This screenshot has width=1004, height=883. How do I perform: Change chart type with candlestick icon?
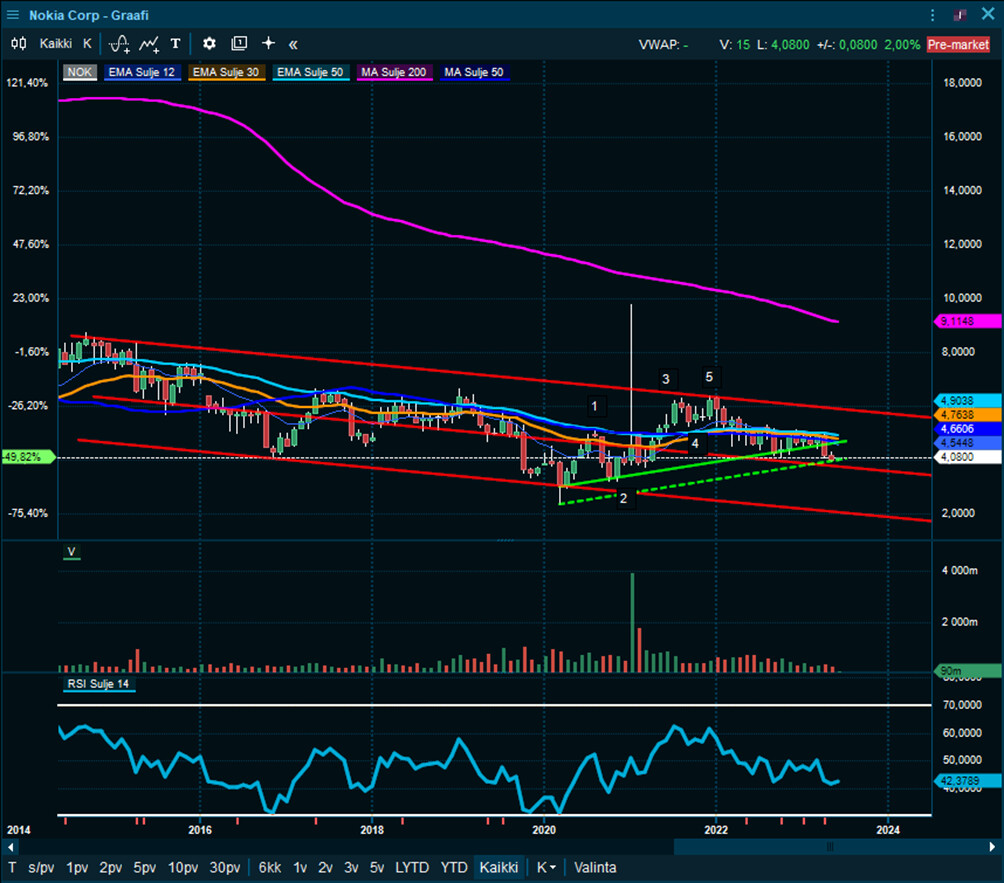click(x=19, y=44)
